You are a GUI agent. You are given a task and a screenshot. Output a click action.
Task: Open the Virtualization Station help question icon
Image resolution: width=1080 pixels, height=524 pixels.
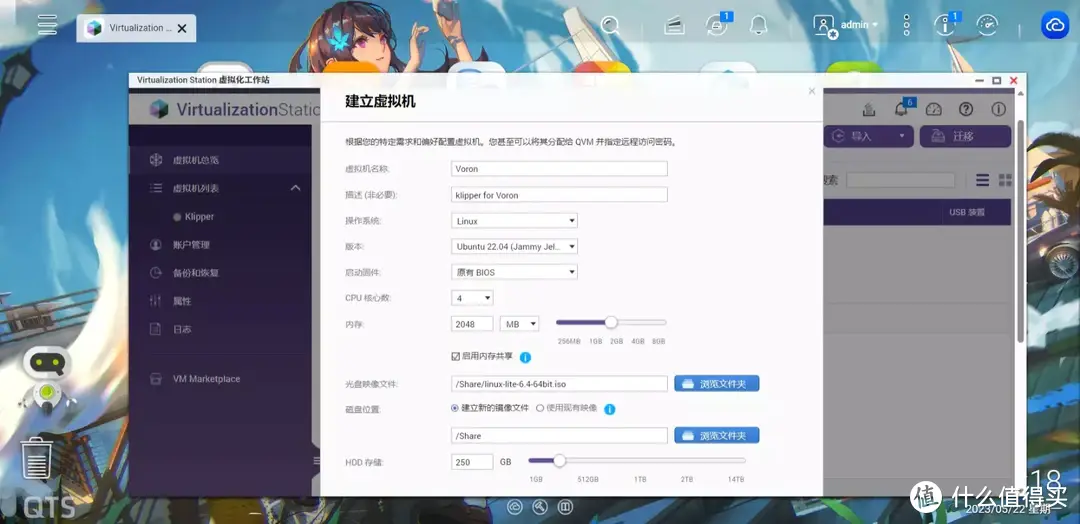point(966,109)
